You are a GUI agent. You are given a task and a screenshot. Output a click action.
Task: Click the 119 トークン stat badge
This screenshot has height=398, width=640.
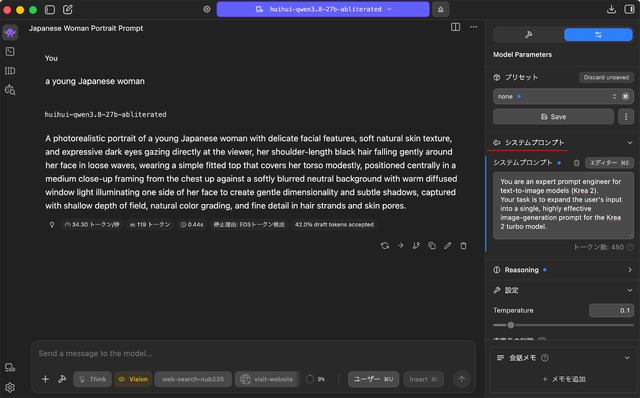pyautogui.click(x=150, y=225)
